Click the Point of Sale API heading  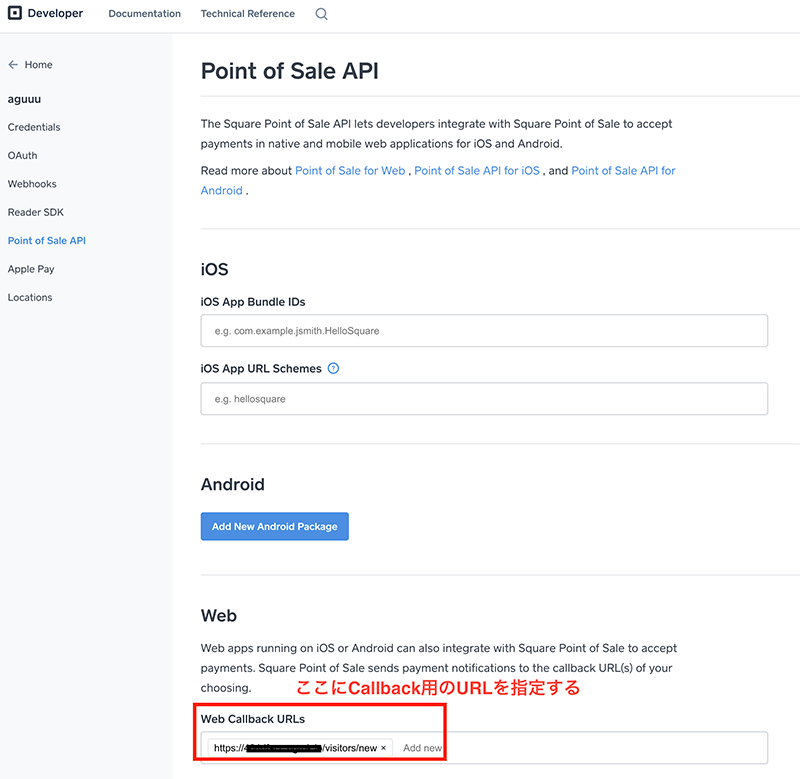pyautogui.click(x=289, y=71)
